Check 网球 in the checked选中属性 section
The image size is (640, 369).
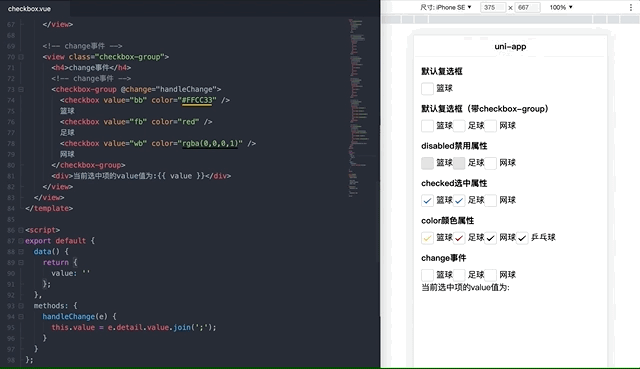tap(490, 200)
